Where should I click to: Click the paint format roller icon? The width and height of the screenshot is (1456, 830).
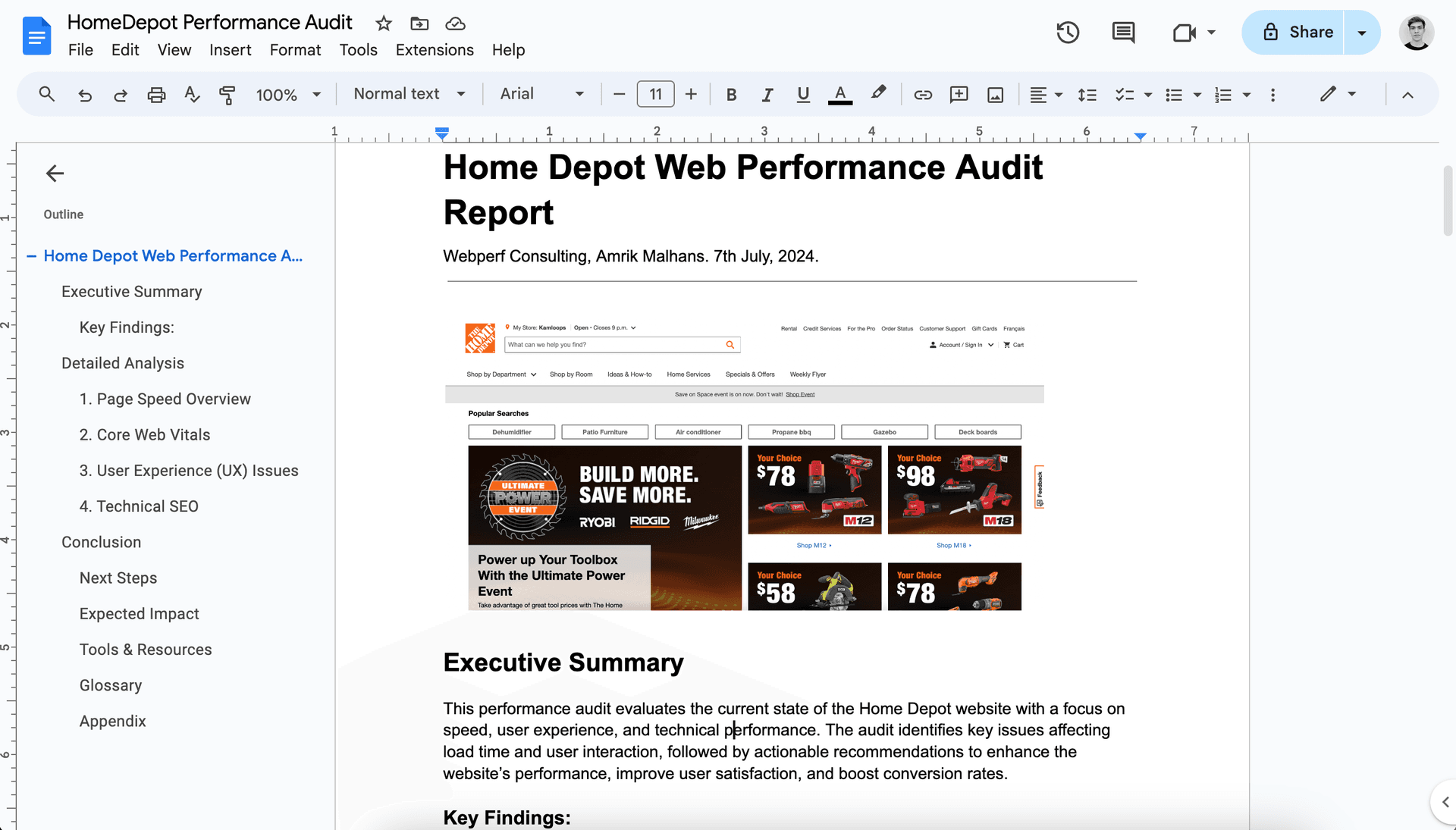point(227,95)
